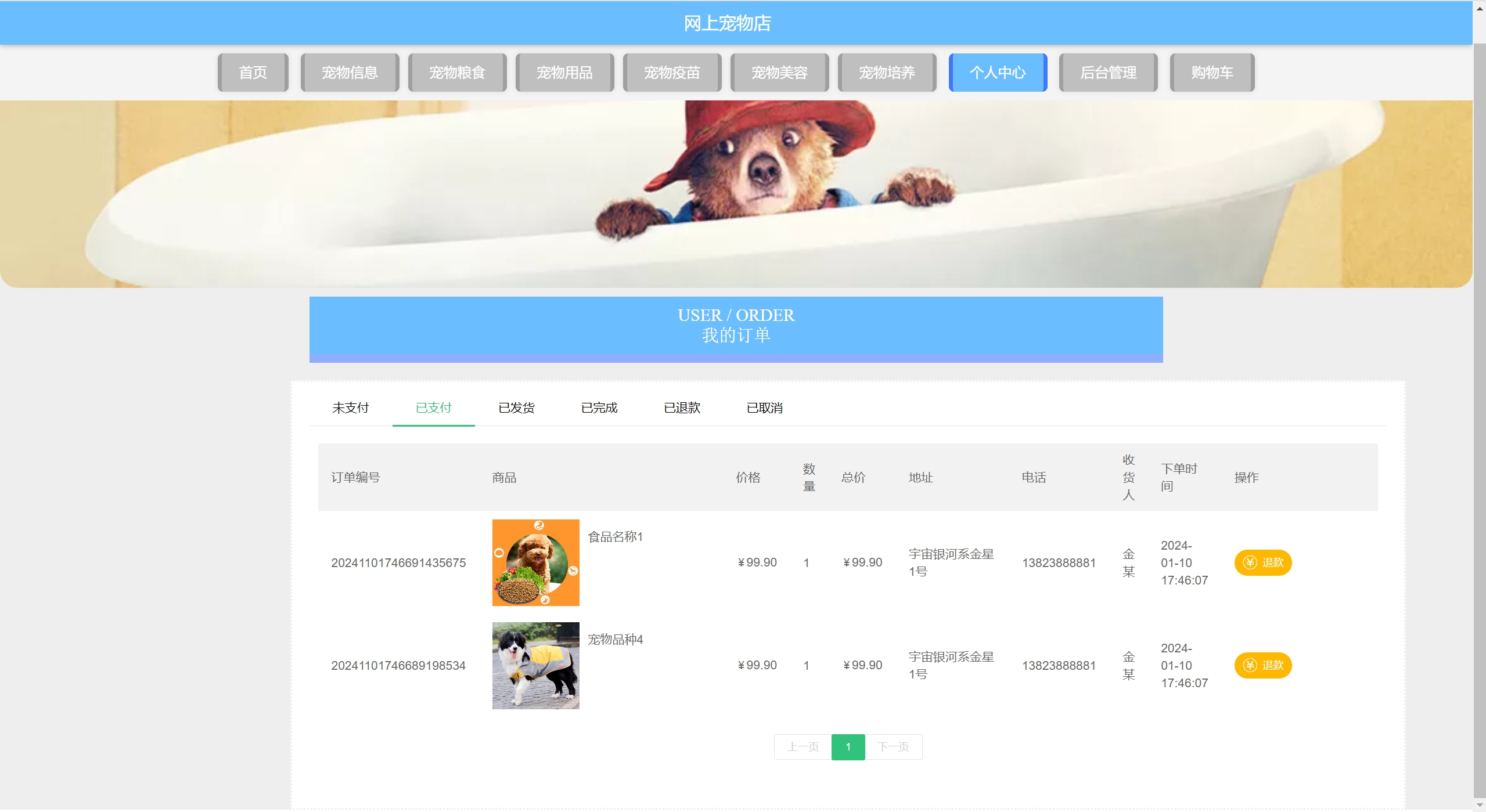Click the 宠物品种4 dog thumbnail

pyautogui.click(x=535, y=665)
